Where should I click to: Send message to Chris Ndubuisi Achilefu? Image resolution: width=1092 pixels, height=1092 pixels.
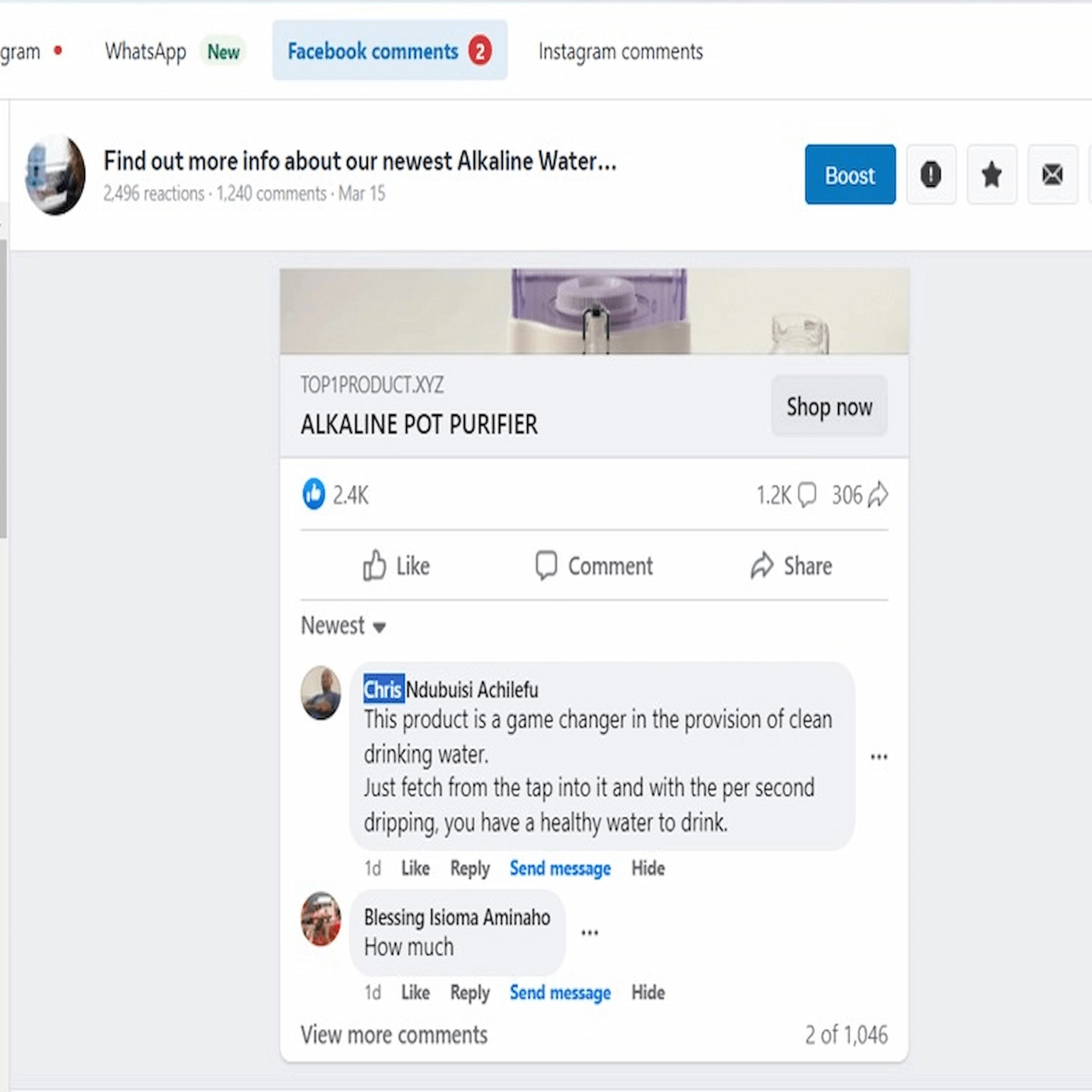pos(560,868)
